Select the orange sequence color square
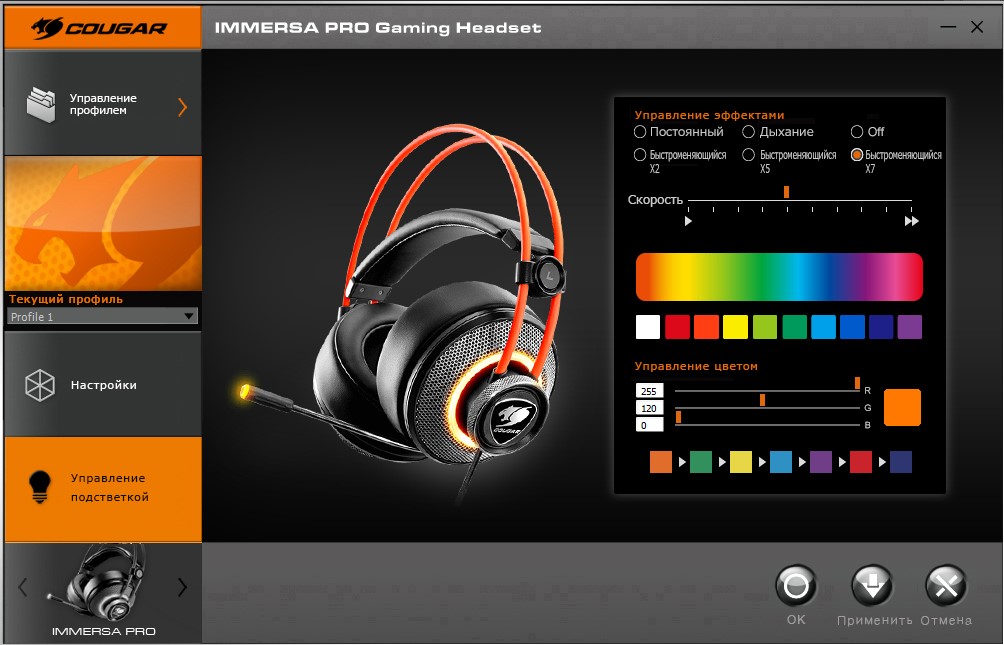 tap(661, 462)
